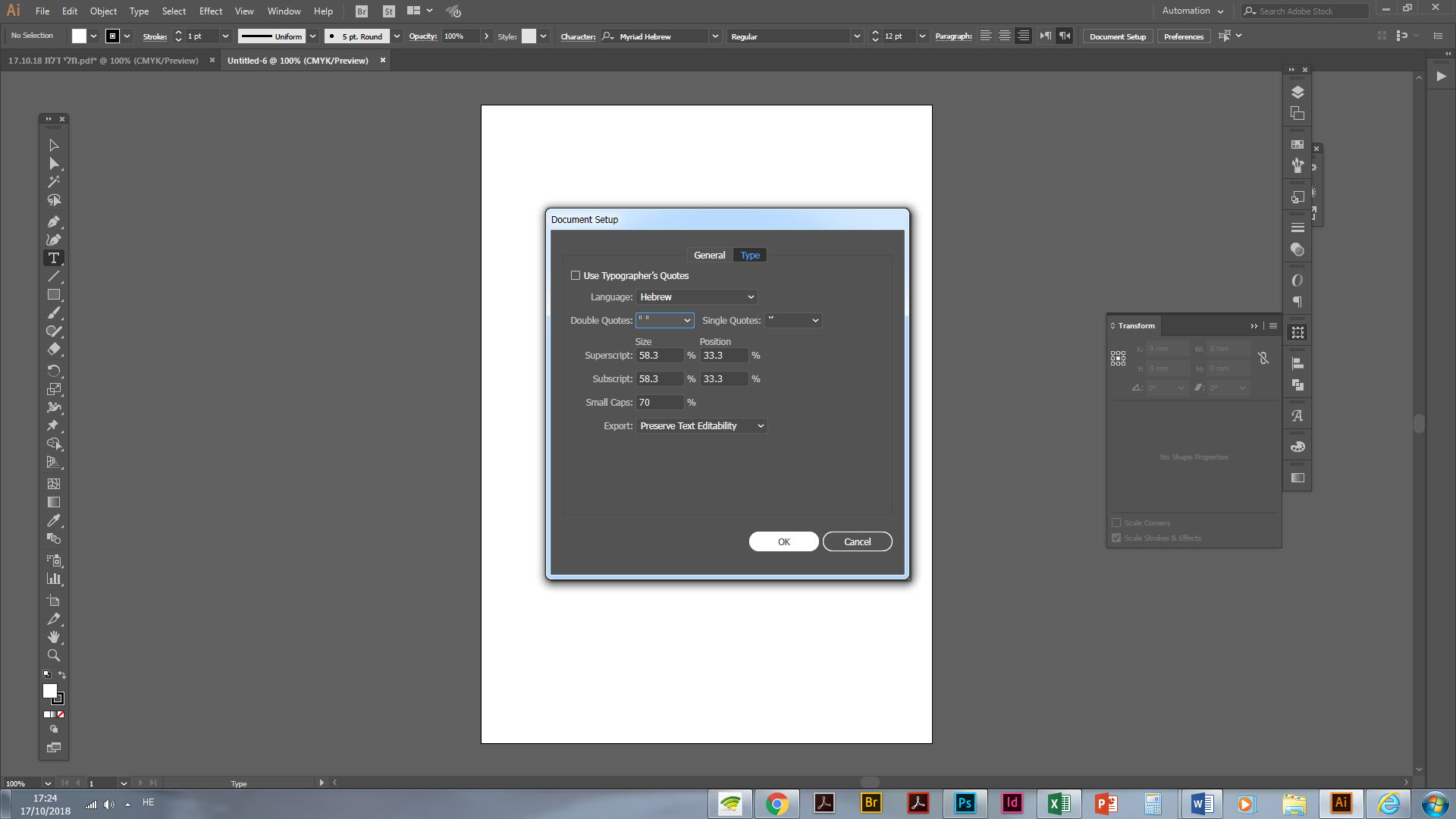Toggle Scale Corners checkbox

coord(1116,522)
